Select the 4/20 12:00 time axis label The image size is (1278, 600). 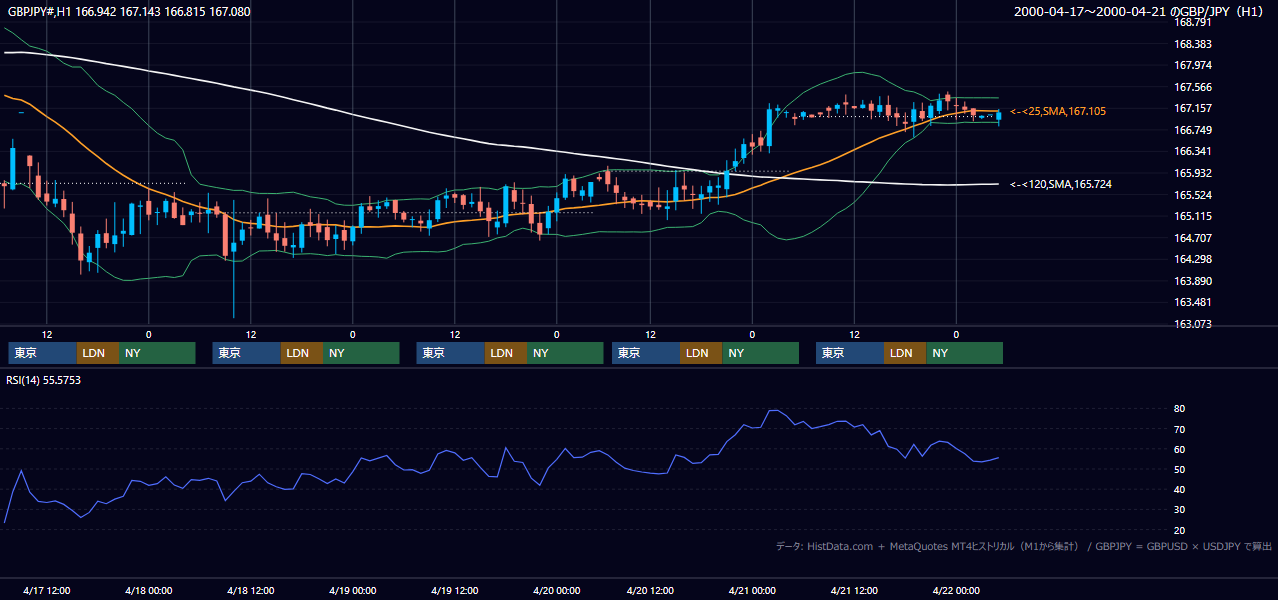tap(650, 590)
